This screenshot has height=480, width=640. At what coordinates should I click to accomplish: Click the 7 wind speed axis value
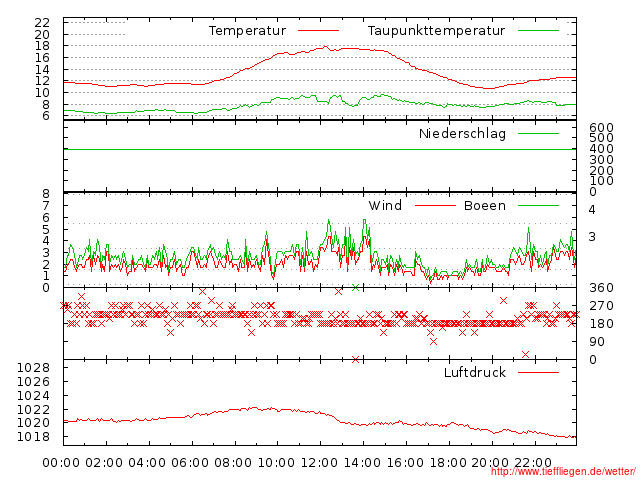[46, 205]
